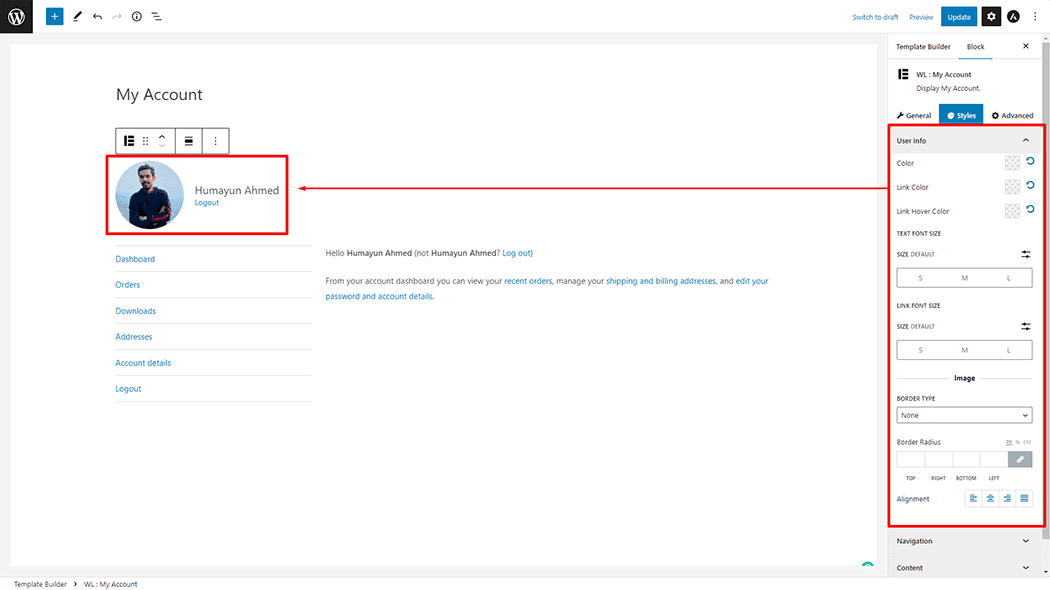
Task: Click the undo arrow icon
Action: click(97, 17)
